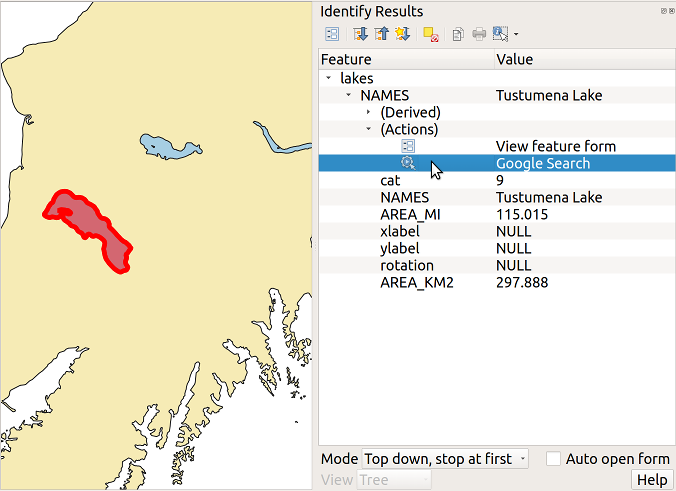Image resolution: width=676 pixels, height=491 pixels.
Task: Click the Expand Tree toolbar icon
Action: click(x=361, y=34)
